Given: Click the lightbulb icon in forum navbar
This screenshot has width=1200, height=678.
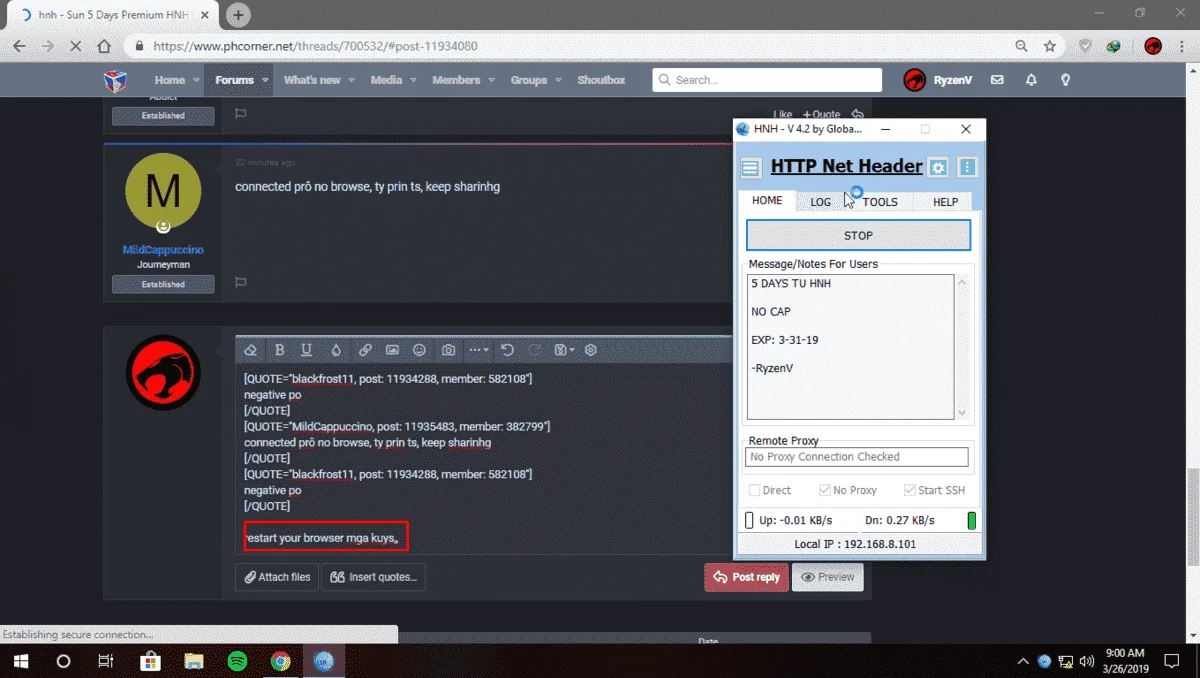Looking at the screenshot, I should point(1066,80).
